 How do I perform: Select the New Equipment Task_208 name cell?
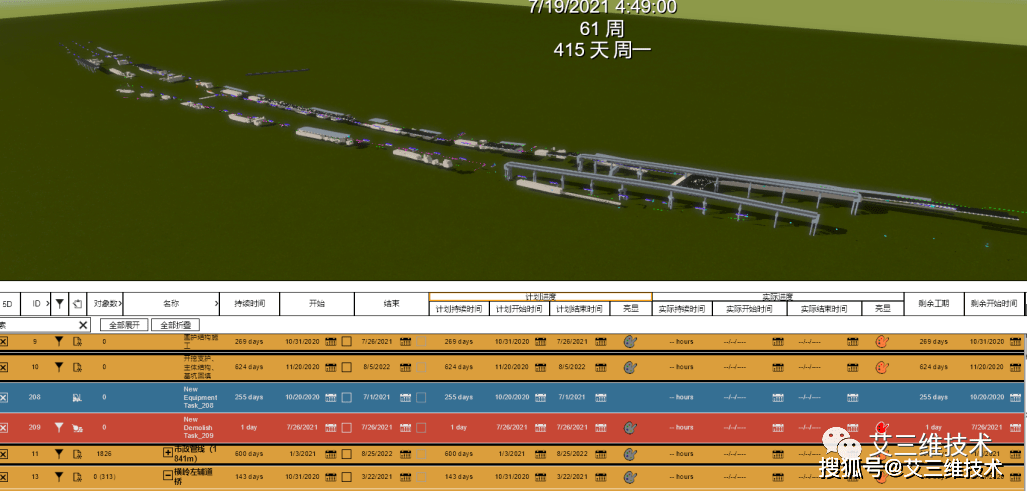(200, 397)
